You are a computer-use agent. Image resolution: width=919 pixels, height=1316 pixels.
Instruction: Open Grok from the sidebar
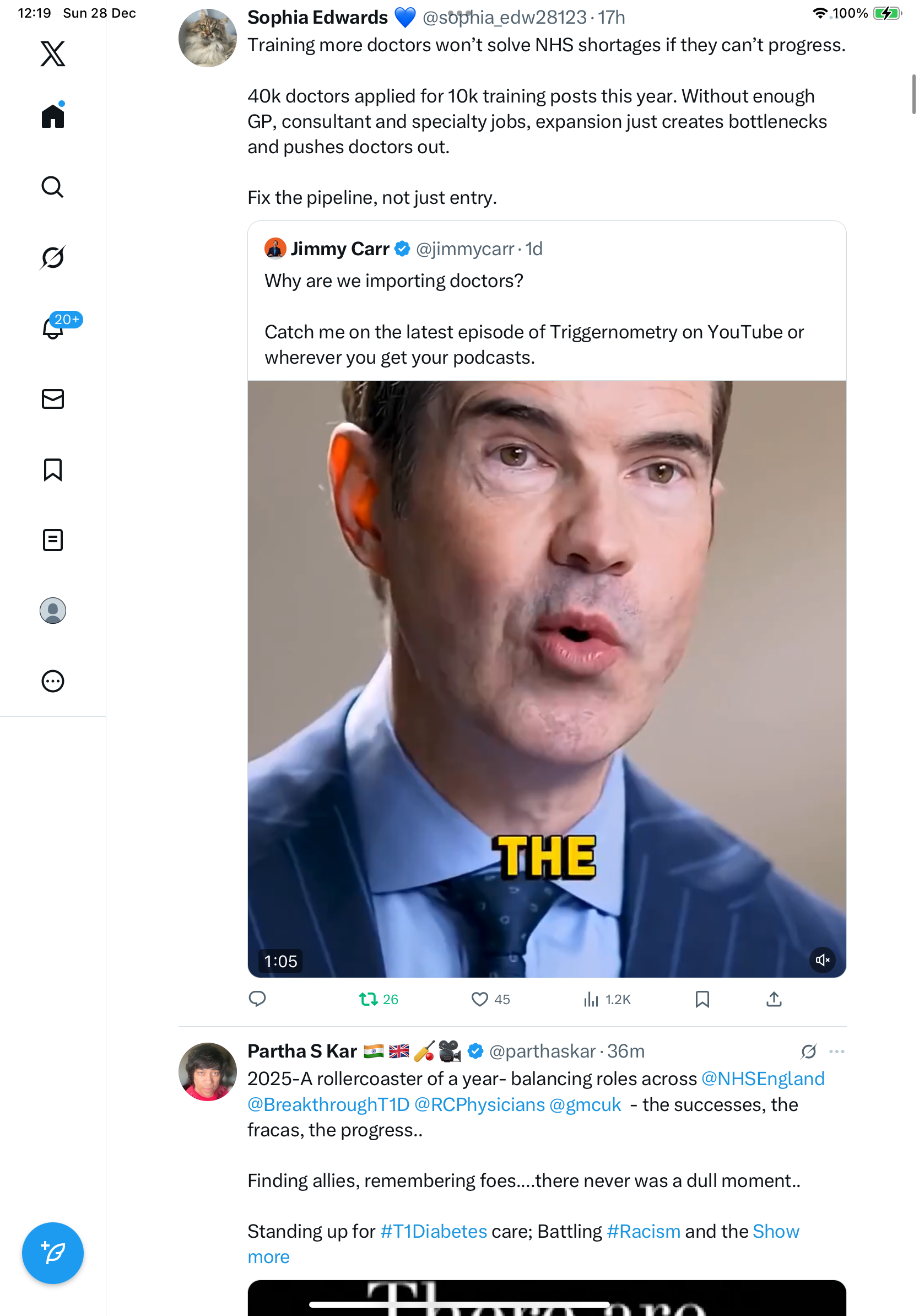(x=53, y=257)
